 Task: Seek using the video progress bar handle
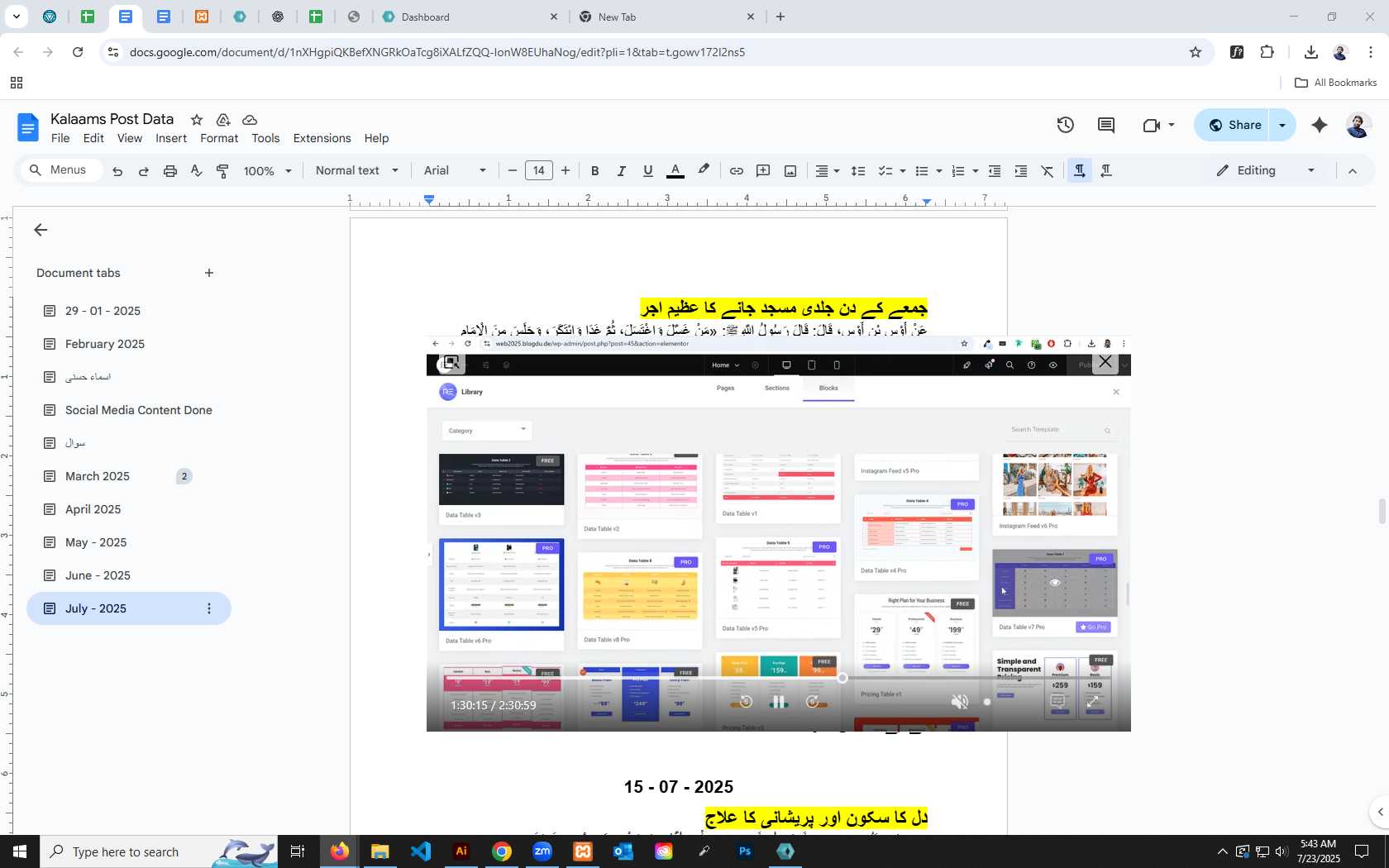[842, 678]
